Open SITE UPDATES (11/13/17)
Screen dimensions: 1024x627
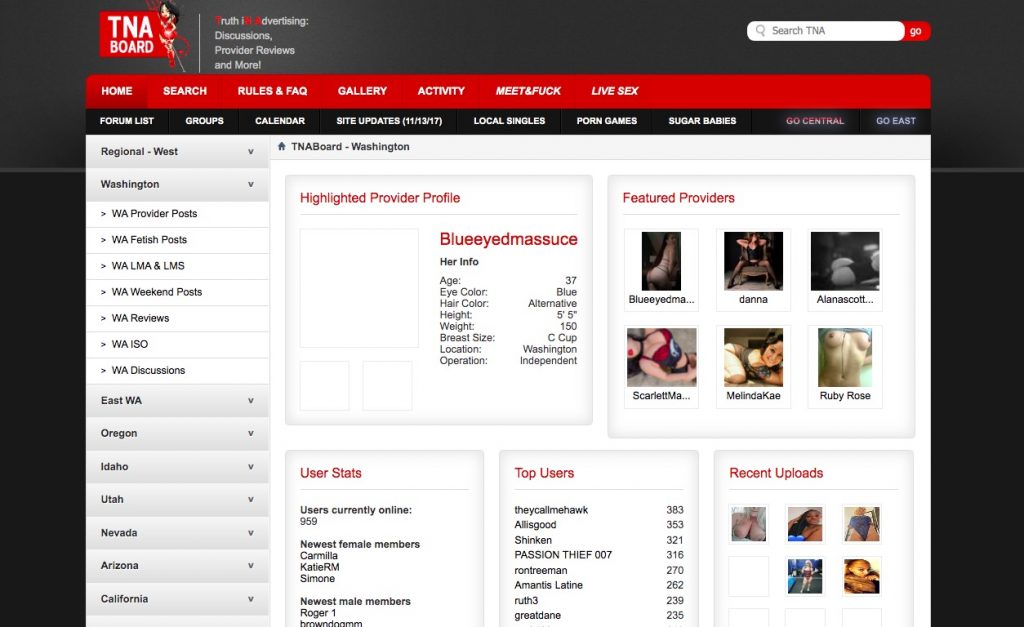pyautogui.click(x=389, y=121)
